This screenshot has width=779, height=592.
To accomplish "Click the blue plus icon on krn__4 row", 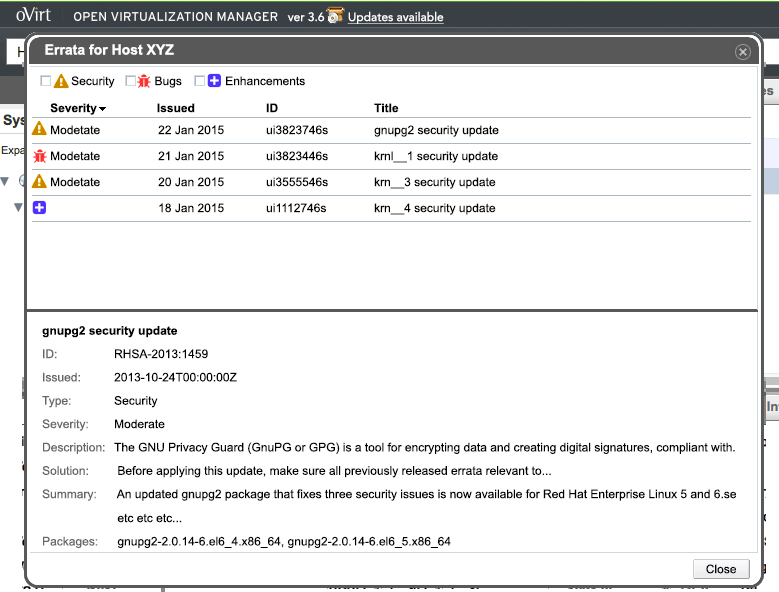I will click(40, 208).
